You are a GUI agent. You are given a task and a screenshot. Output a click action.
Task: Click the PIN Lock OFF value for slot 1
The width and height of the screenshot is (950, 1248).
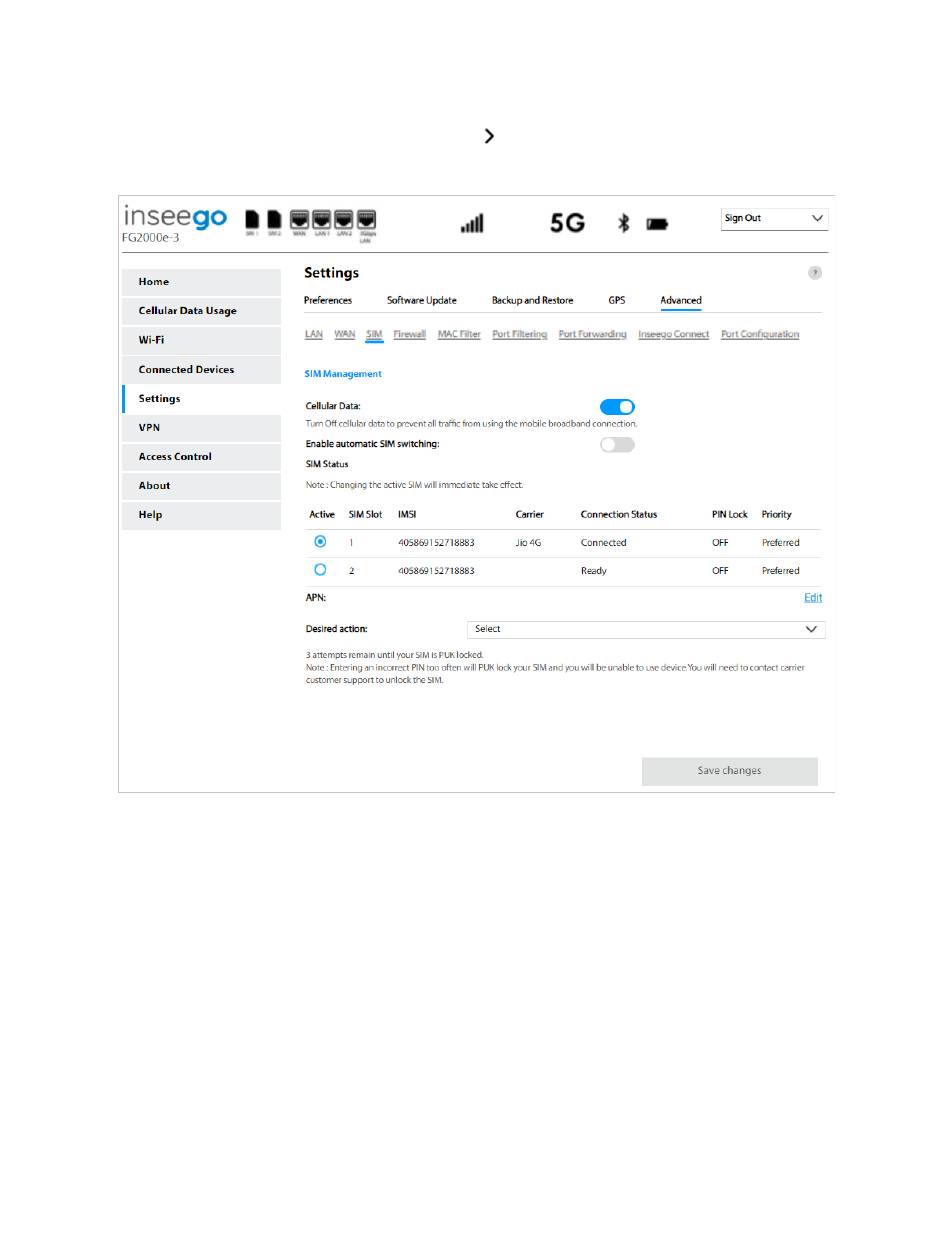click(720, 542)
